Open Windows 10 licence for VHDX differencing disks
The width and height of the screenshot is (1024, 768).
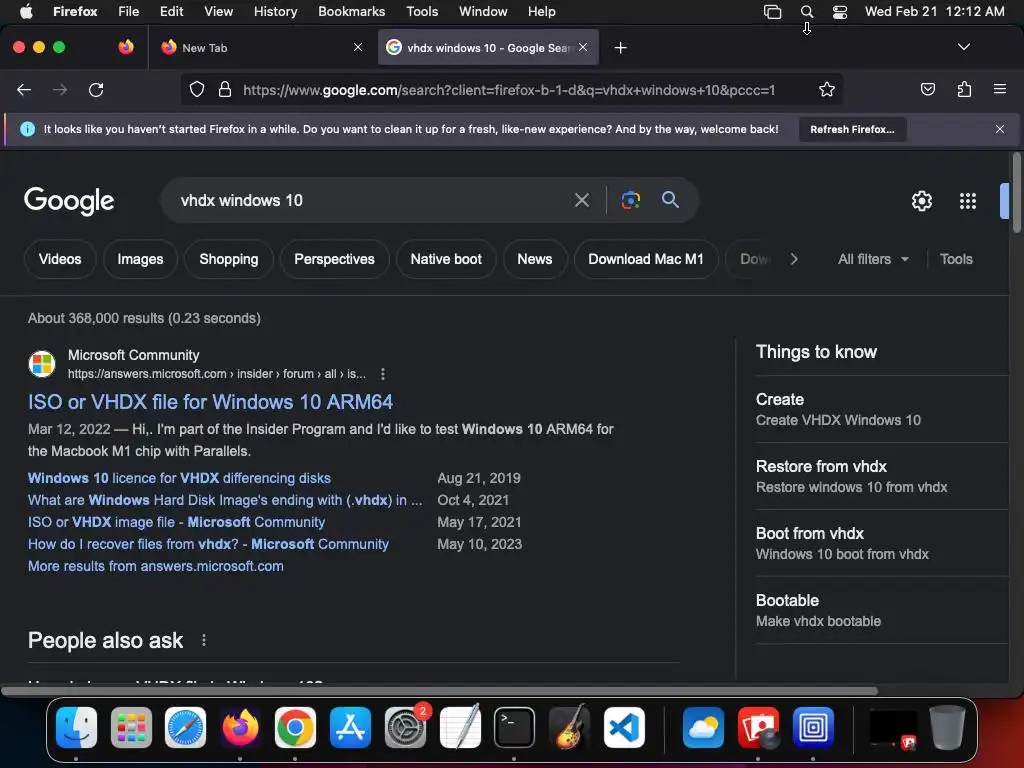coord(179,478)
